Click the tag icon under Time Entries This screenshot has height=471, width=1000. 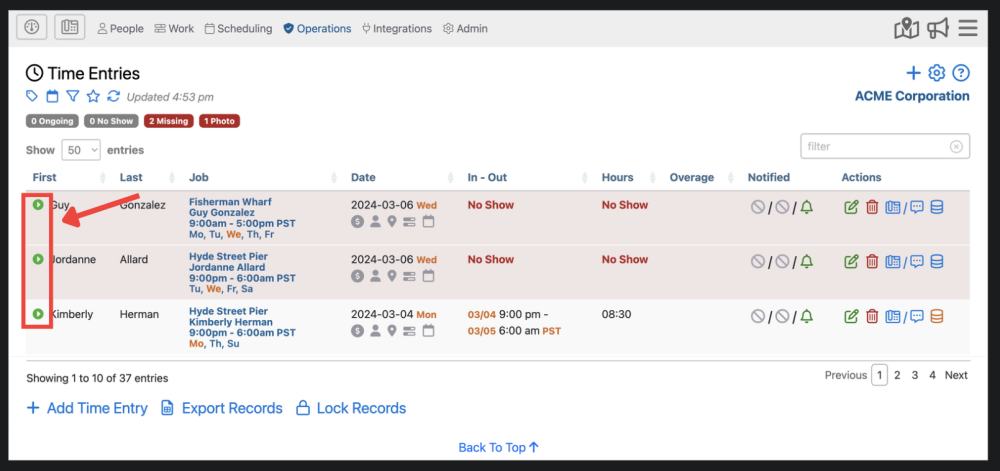click(x=33, y=96)
